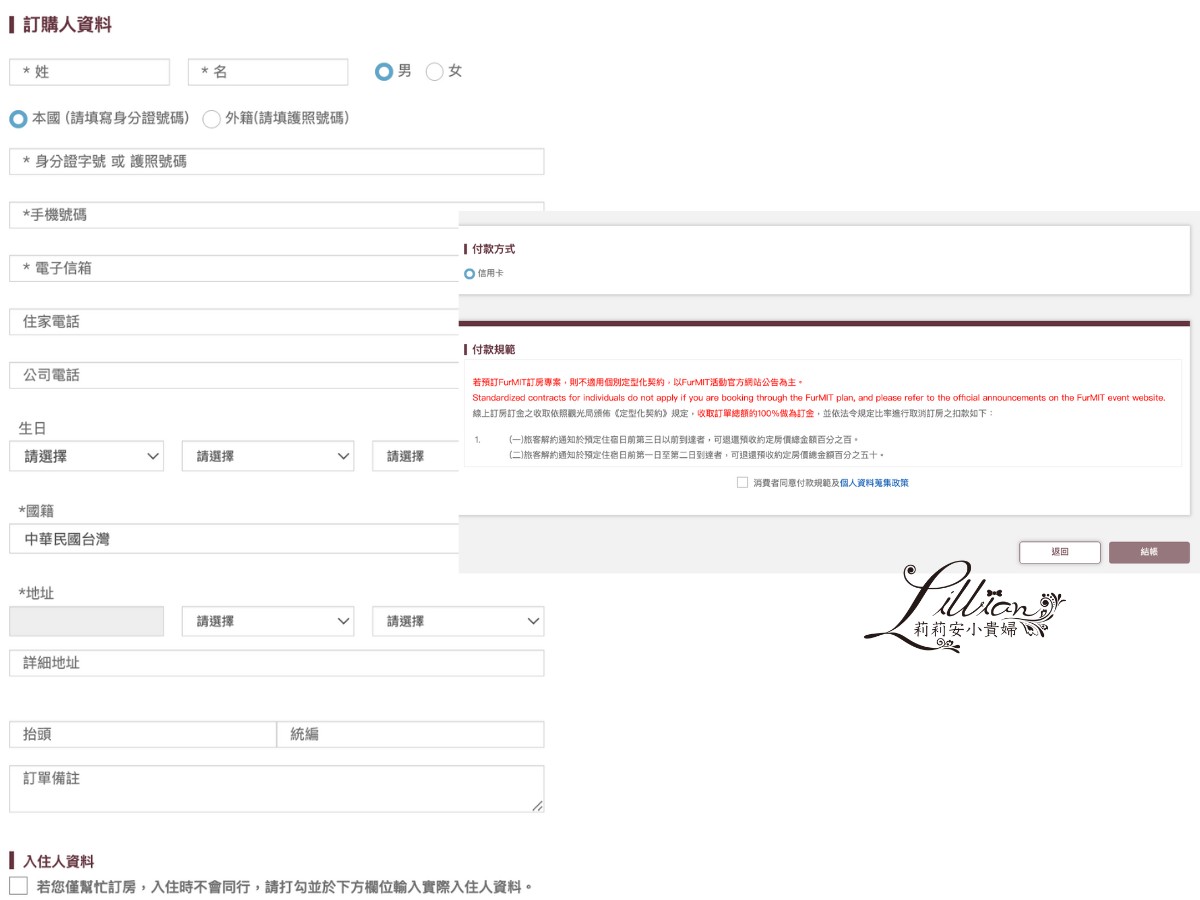Check the 消費者同意付款規範 agreement checkbox
Viewport: 1200px width, 900px height.
[x=742, y=482]
